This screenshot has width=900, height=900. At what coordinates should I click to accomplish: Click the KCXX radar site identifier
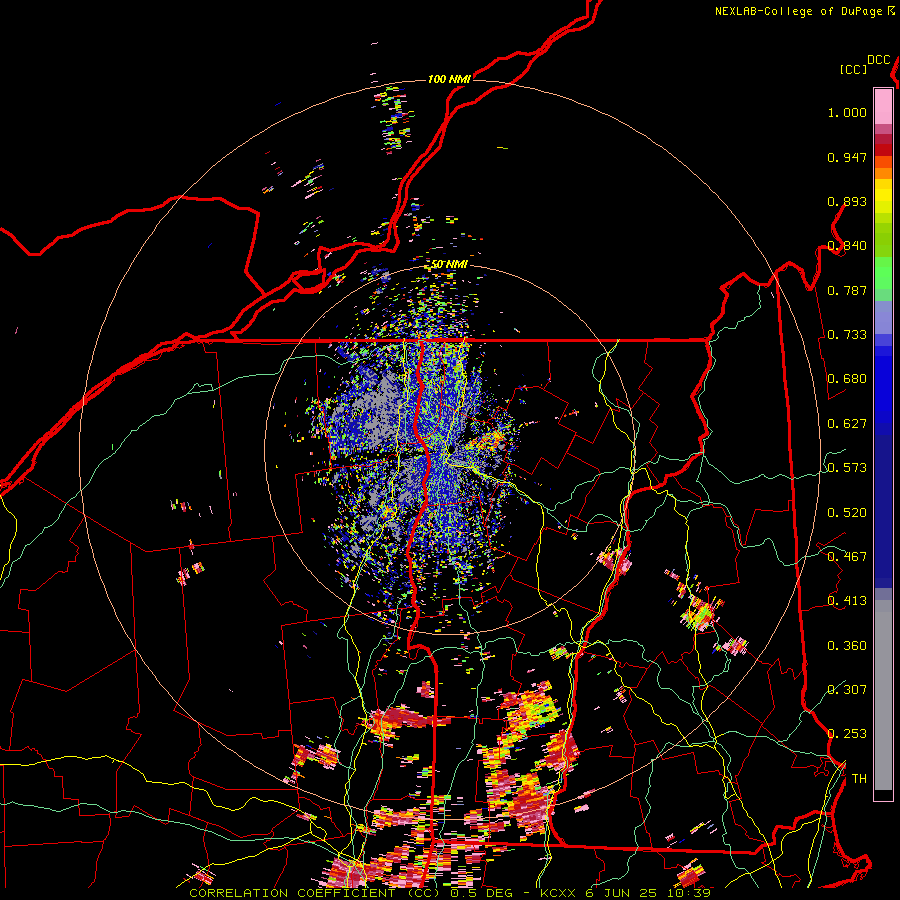(x=557, y=893)
